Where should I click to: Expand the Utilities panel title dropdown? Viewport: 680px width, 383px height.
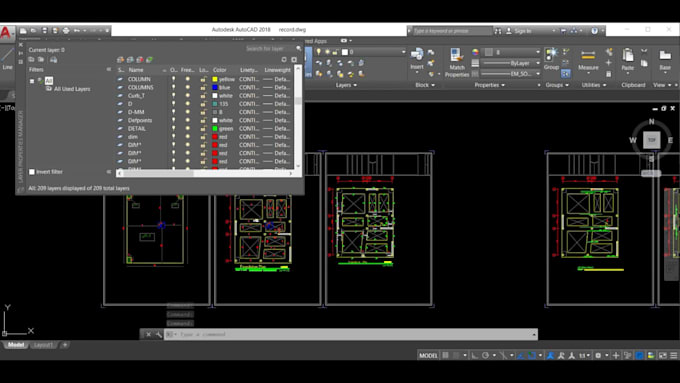point(594,85)
